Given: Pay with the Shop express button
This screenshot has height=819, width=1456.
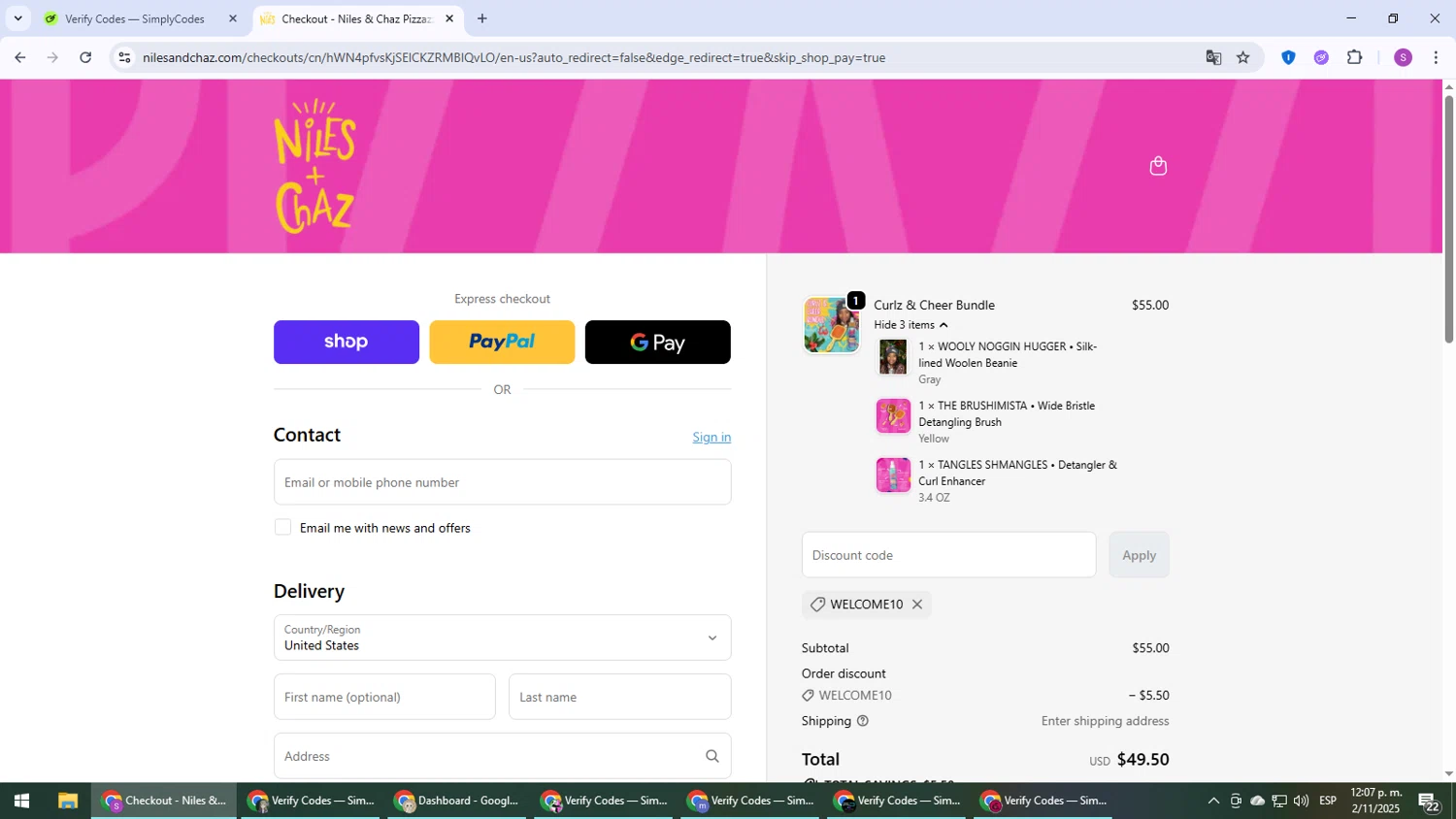Looking at the screenshot, I should click(347, 342).
